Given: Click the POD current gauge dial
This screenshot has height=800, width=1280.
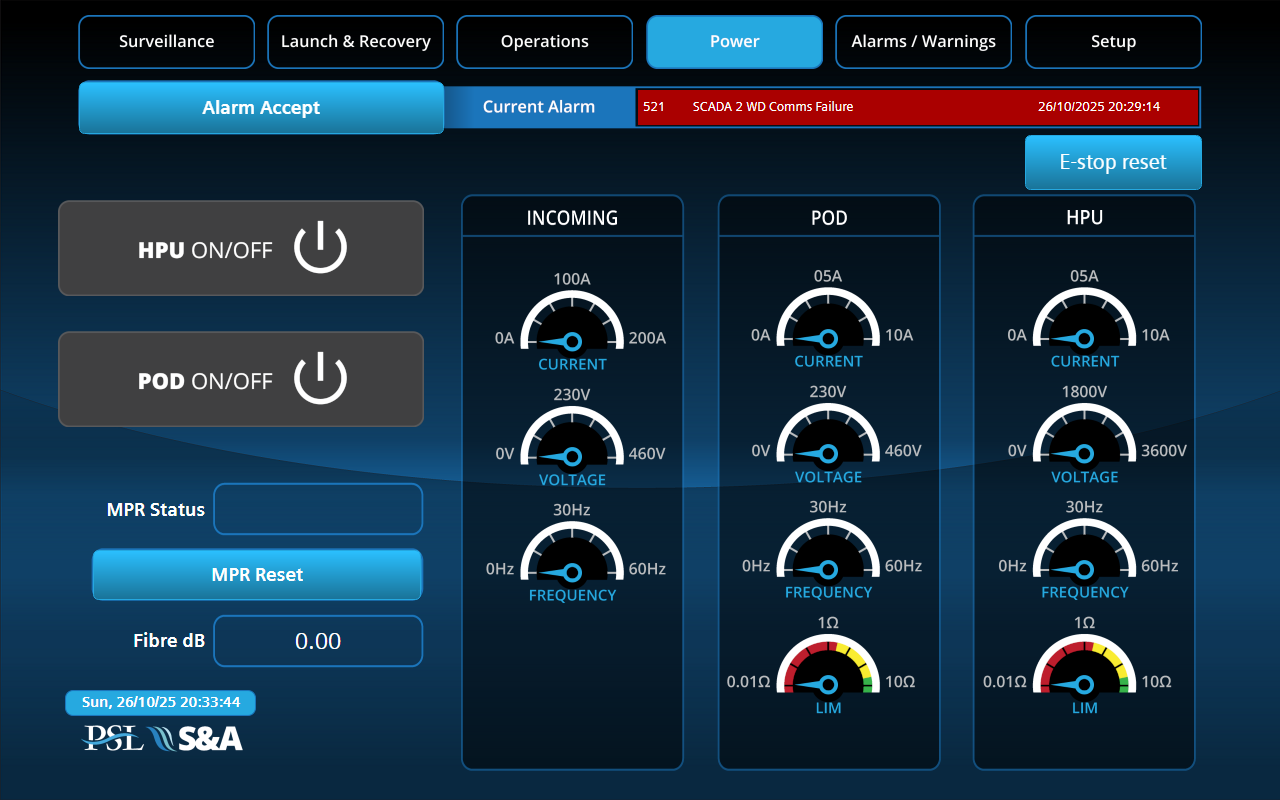Looking at the screenshot, I should 828,322.
